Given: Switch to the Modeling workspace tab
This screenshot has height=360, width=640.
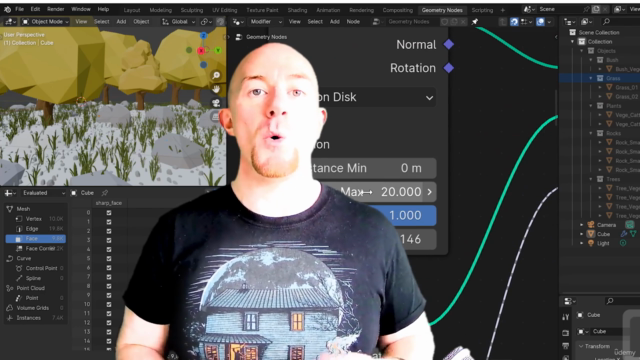Looking at the screenshot, I should pos(160,10).
